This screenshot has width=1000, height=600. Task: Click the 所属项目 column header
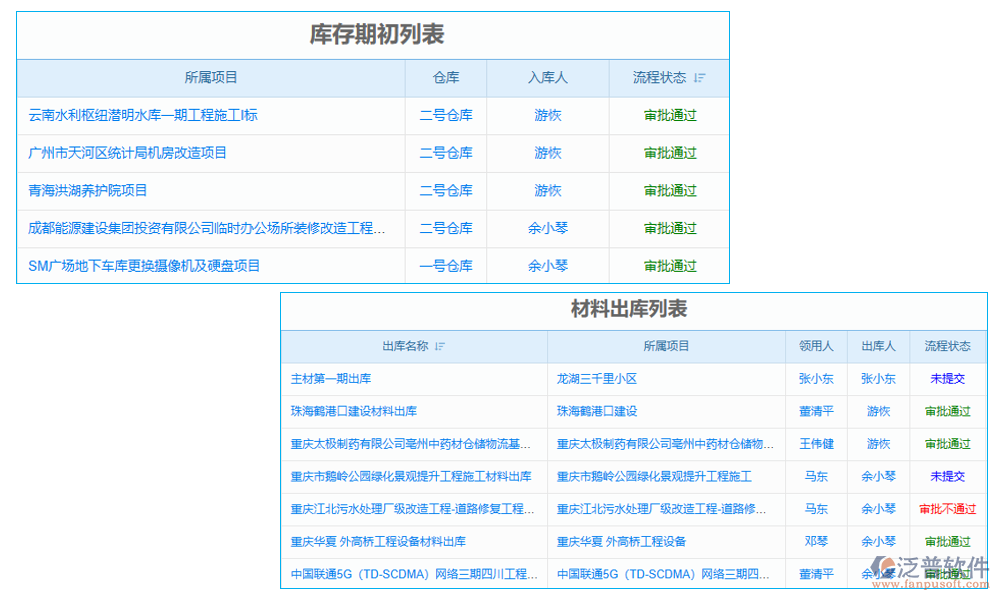tap(211, 78)
